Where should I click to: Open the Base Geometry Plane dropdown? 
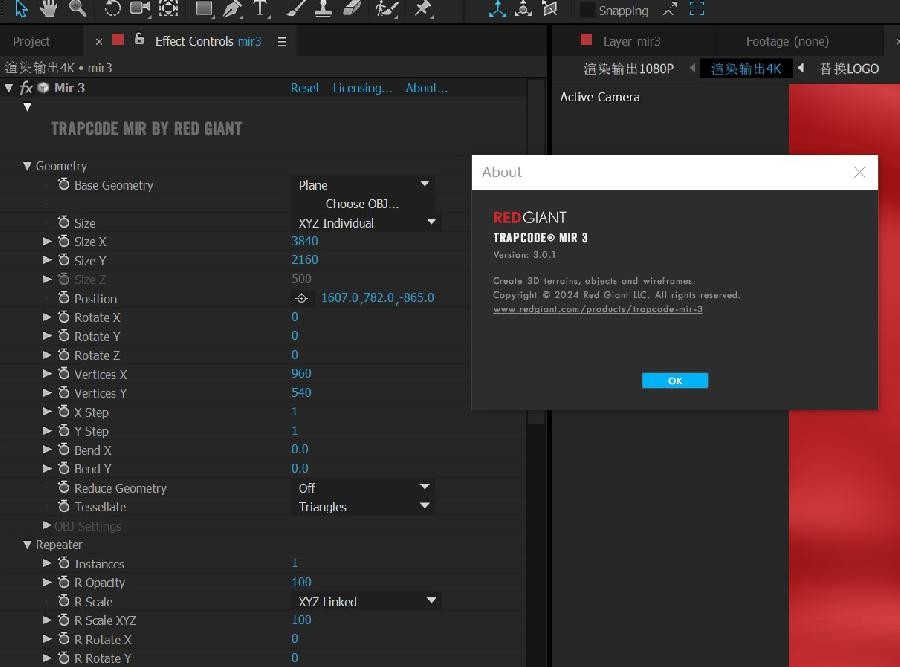point(364,185)
